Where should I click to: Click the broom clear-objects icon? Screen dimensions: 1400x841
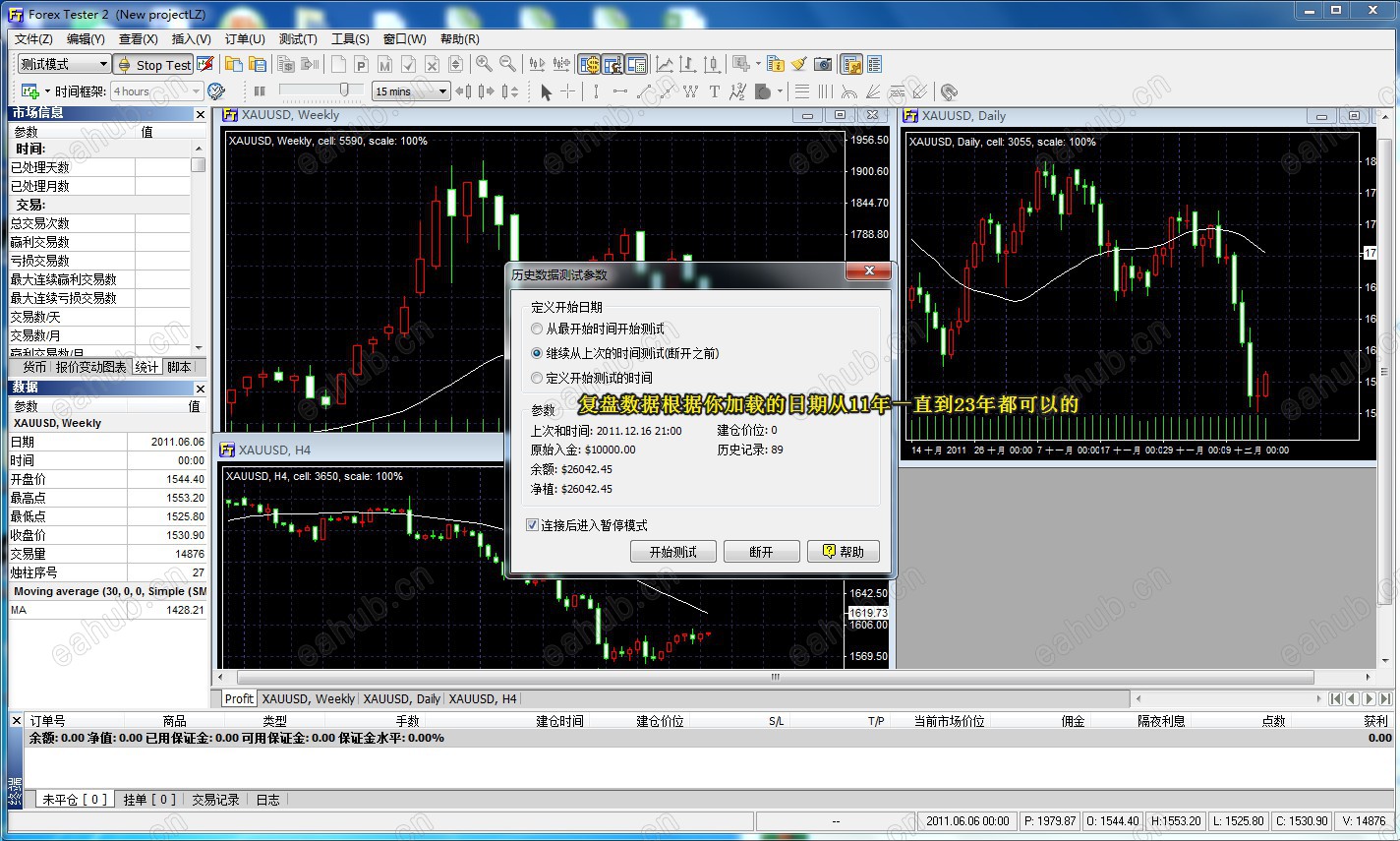[799, 64]
